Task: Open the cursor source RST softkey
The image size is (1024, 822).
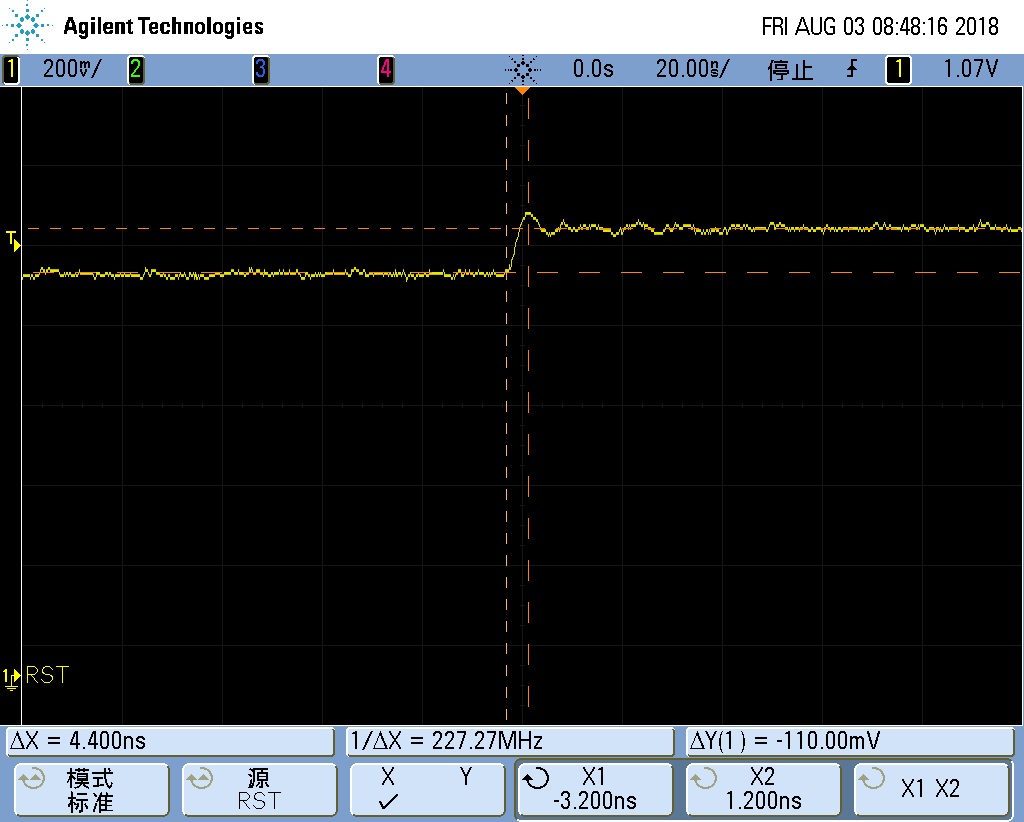Action: 259,789
